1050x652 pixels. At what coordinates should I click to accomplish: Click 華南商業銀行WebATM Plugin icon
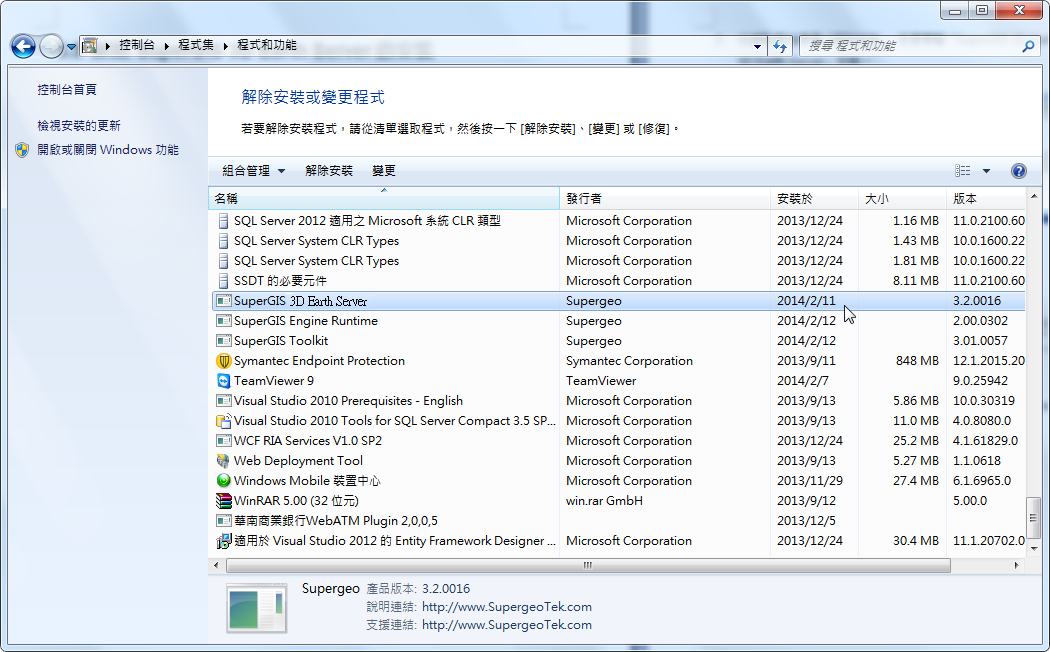(224, 521)
